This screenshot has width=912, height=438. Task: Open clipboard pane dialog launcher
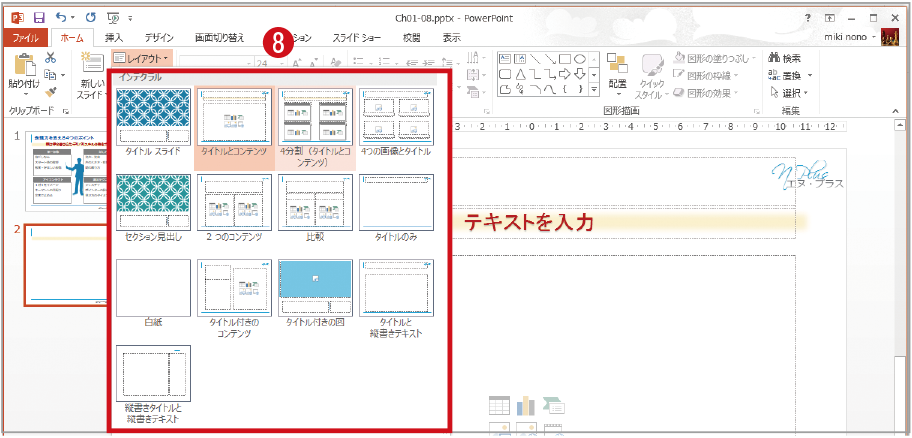65,111
